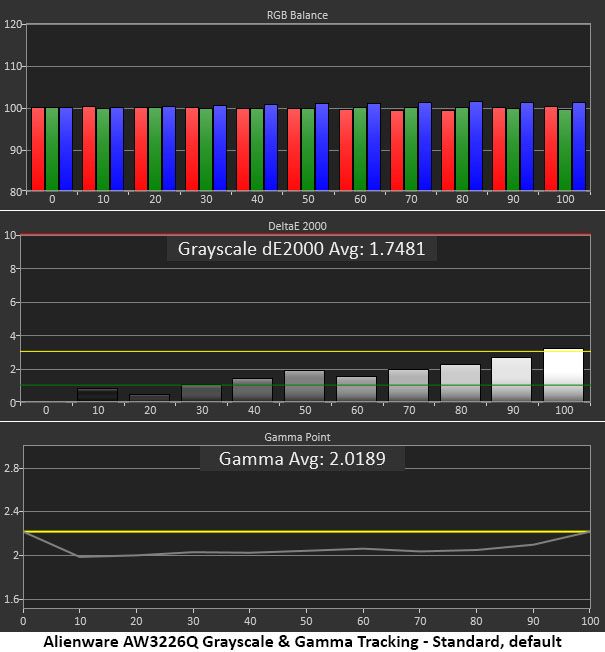605x652 pixels.
Task: Click the 2.4 label on the Gamma axis
Action: 12,511
